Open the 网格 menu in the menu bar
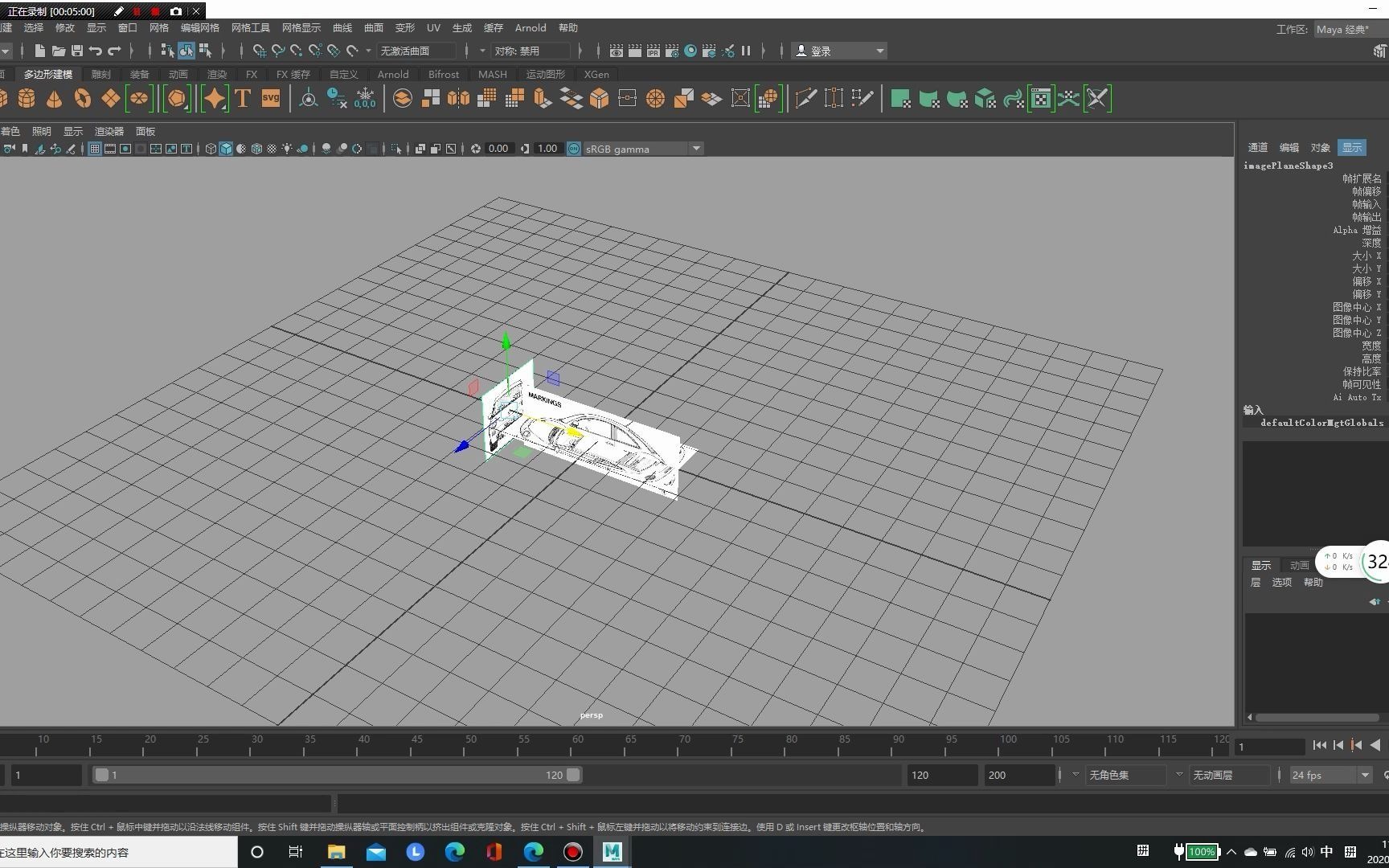Screen dimensions: 1389x868 pos(158,27)
